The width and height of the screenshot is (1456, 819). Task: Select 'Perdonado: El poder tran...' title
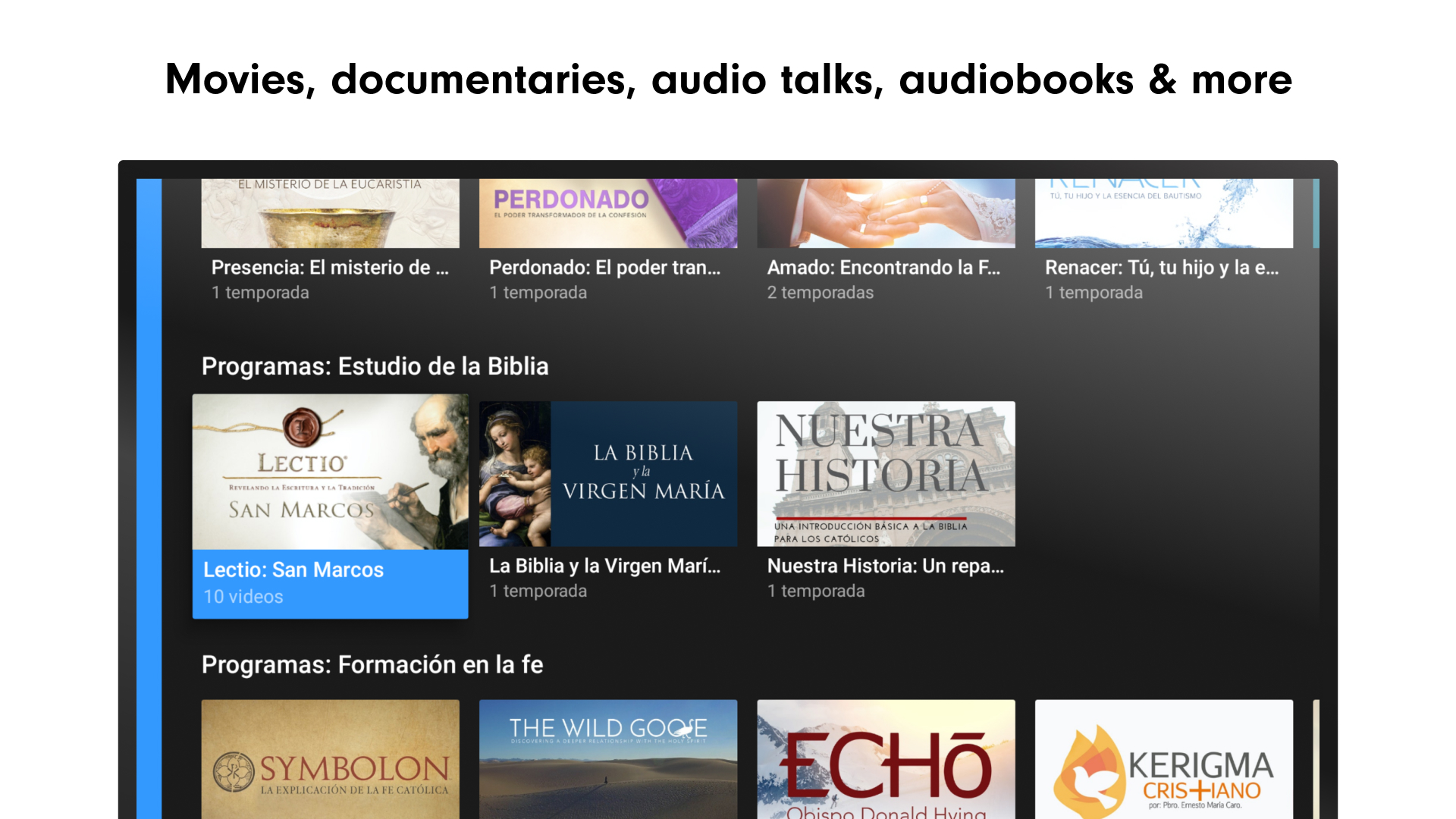point(605,268)
